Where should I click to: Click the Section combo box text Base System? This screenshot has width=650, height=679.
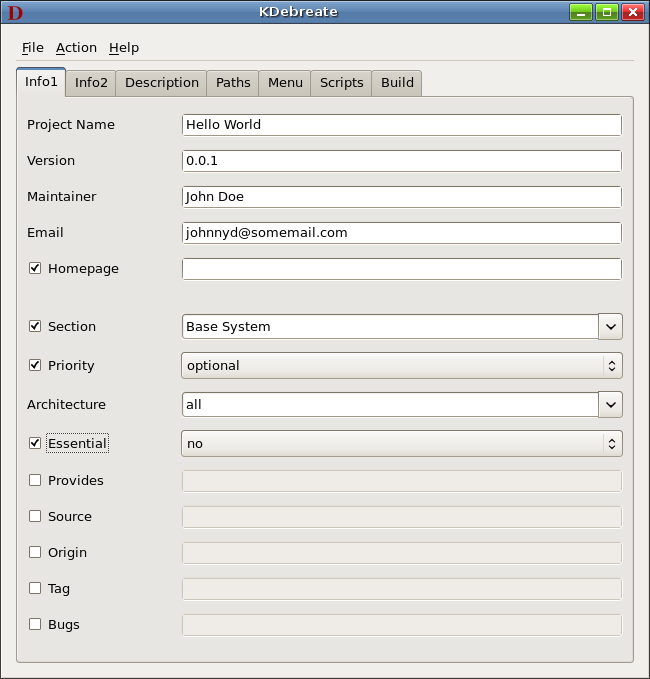(390, 327)
